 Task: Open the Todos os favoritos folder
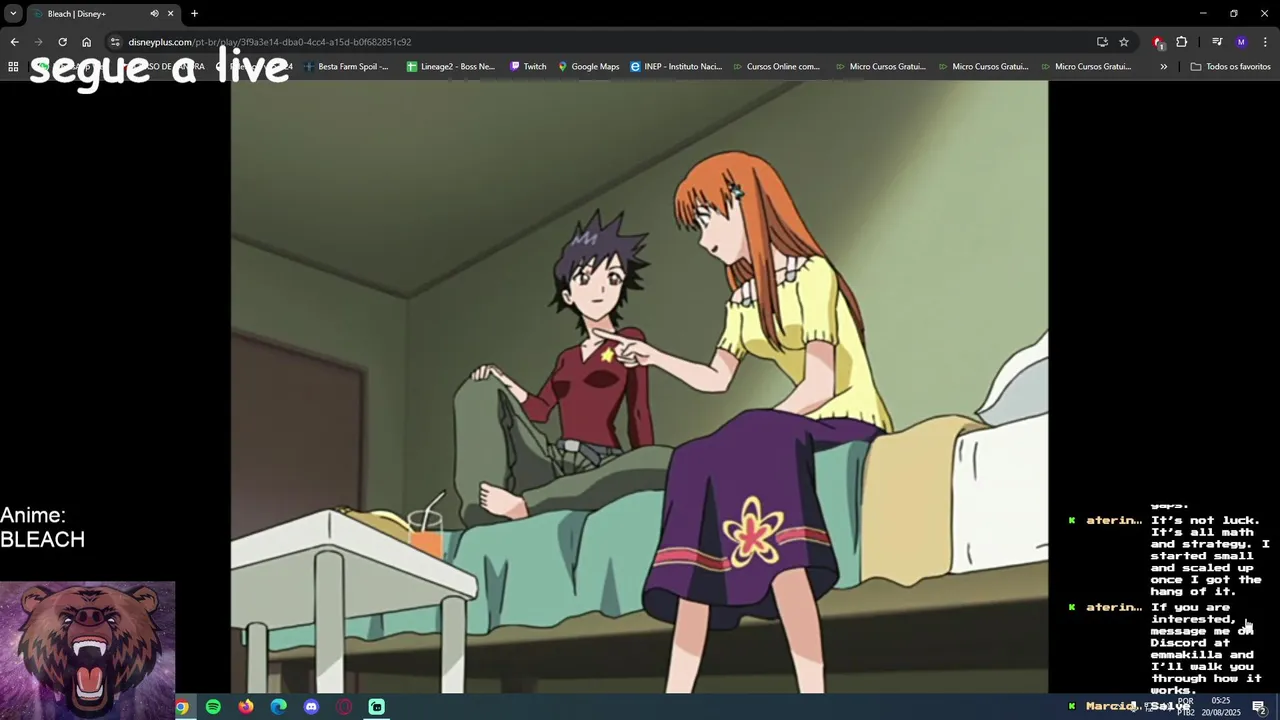coord(1230,66)
